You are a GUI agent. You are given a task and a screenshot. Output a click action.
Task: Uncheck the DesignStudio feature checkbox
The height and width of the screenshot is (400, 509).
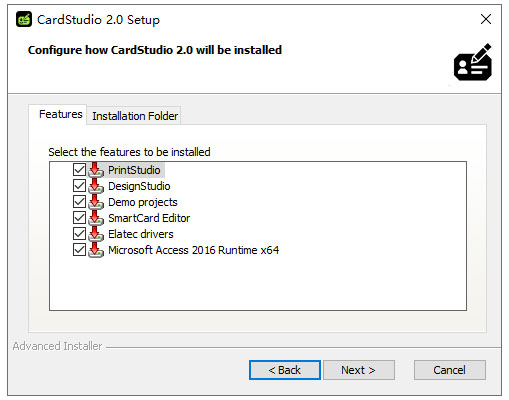[79, 186]
